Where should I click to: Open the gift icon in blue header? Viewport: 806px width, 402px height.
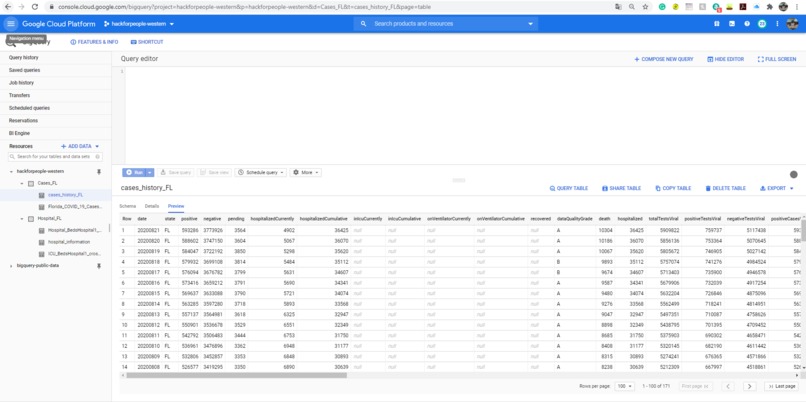(717, 24)
